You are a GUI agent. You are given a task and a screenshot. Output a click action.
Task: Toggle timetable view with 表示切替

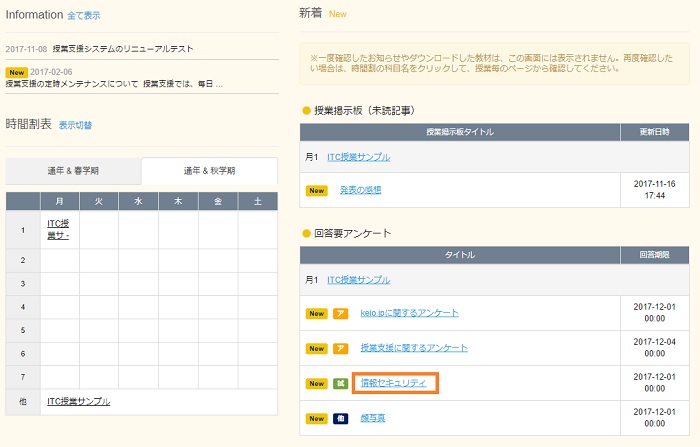(75, 126)
